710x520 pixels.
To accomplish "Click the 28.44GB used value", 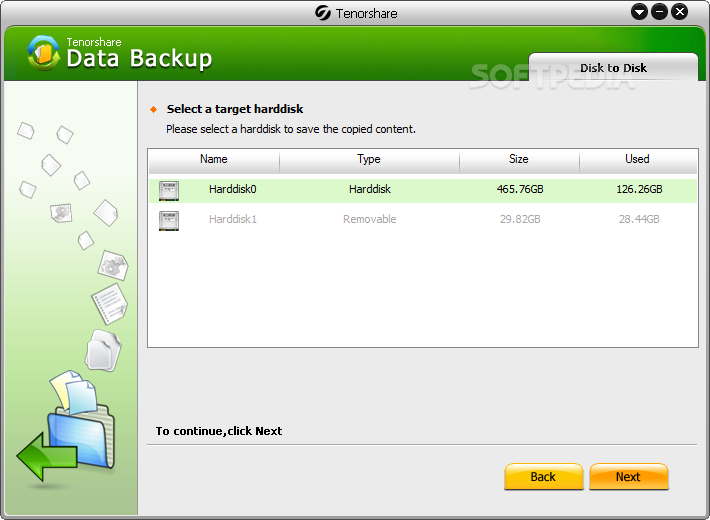I will tap(639, 219).
